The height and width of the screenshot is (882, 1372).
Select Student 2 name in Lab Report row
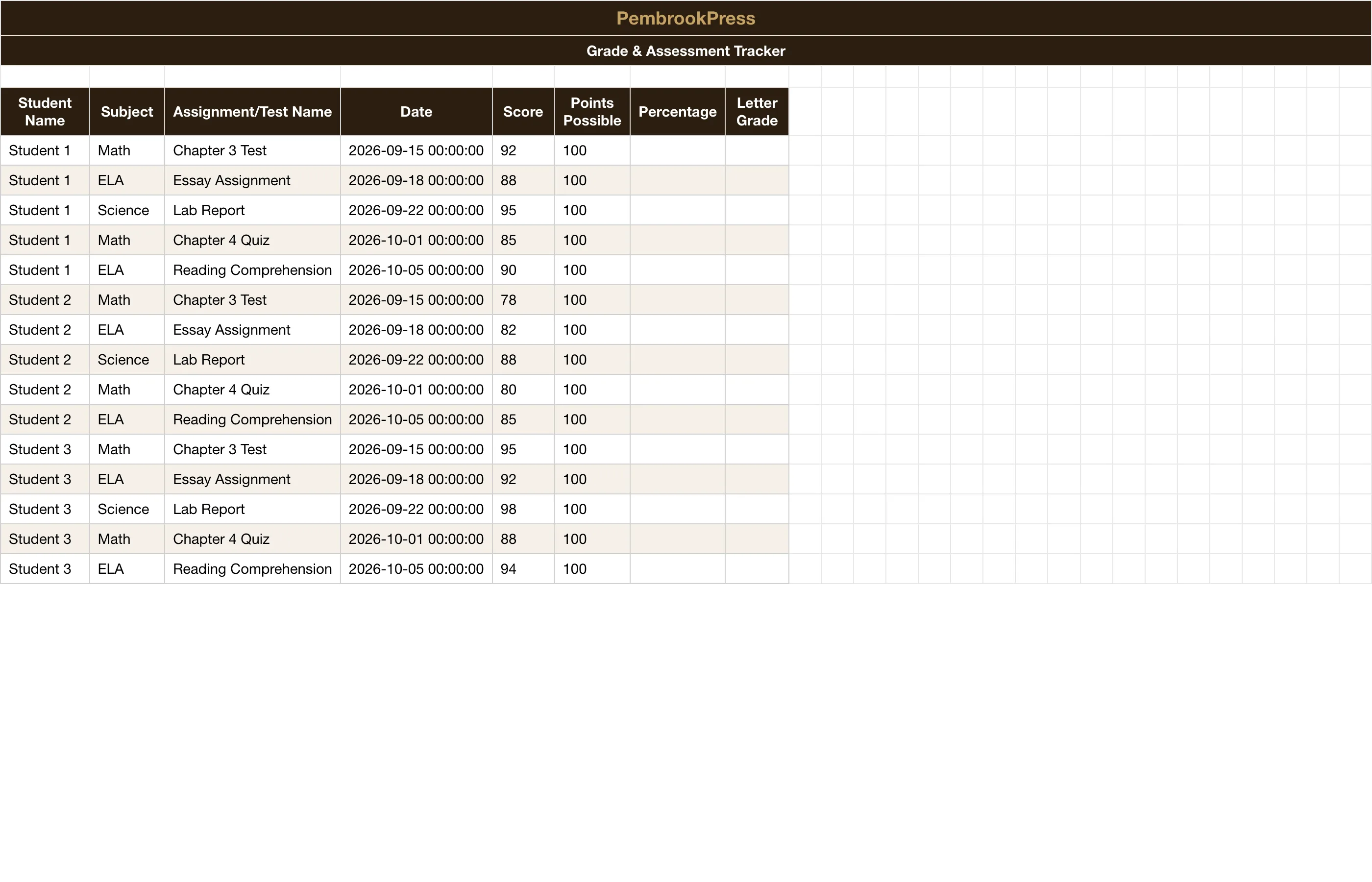pyautogui.click(x=45, y=360)
